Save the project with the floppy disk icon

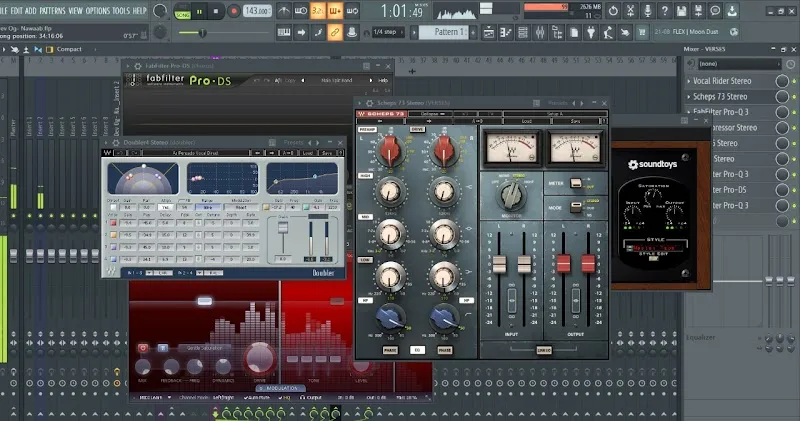click(x=682, y=11)
